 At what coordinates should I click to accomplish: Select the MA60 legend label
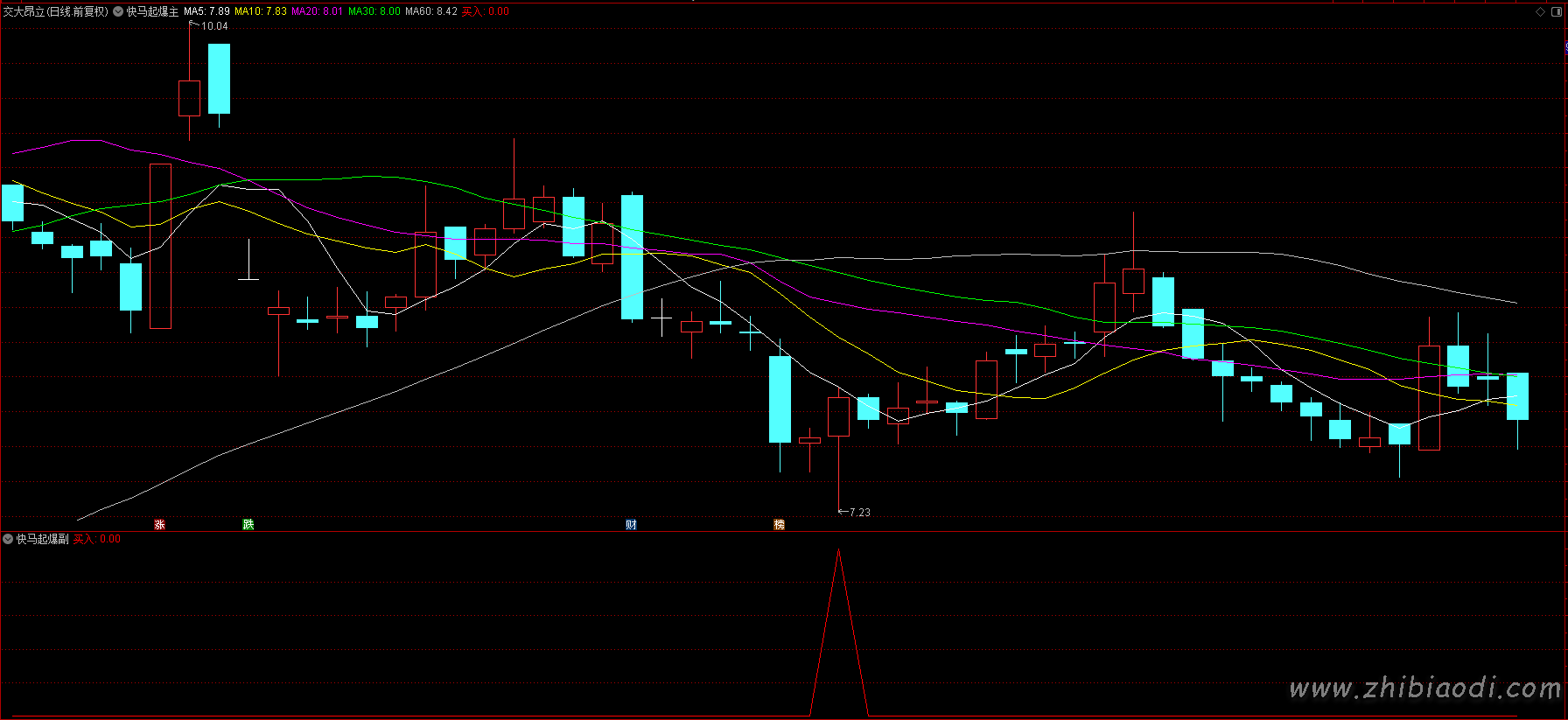coord(431,11)
